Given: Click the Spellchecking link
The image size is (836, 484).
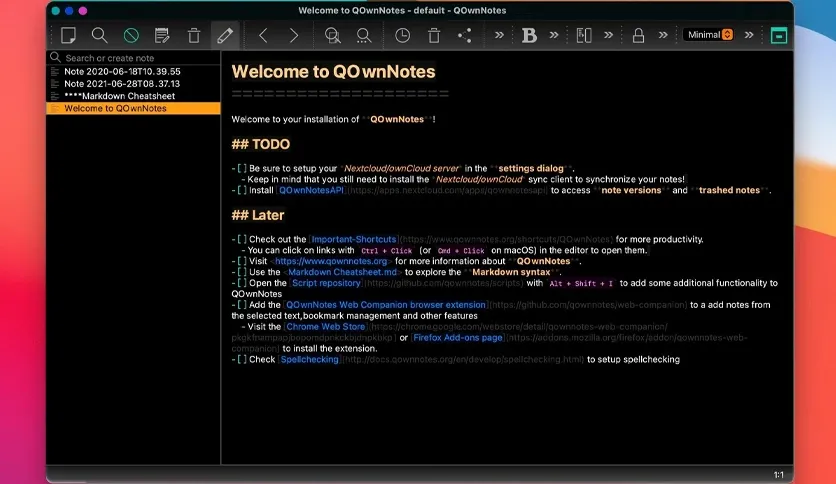Looking at the screenshot, I should coord(309,359).
